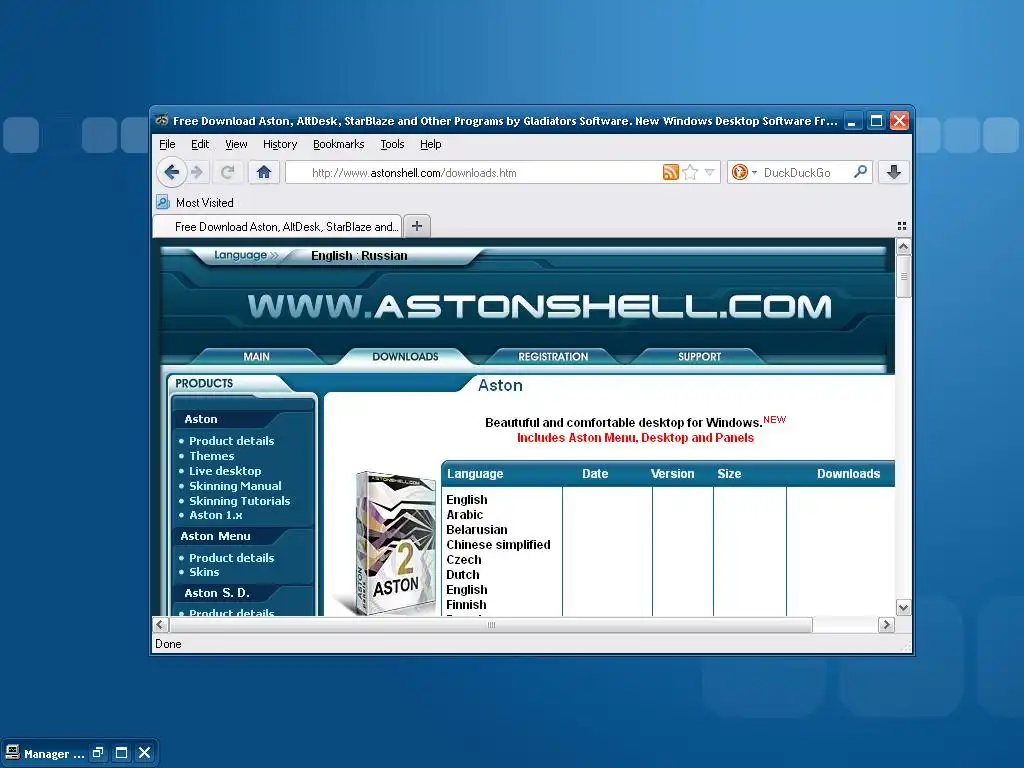Screen dimensions: 1024x768
Task: Select Czech in the language list
Action: click(x=464, y=560)
